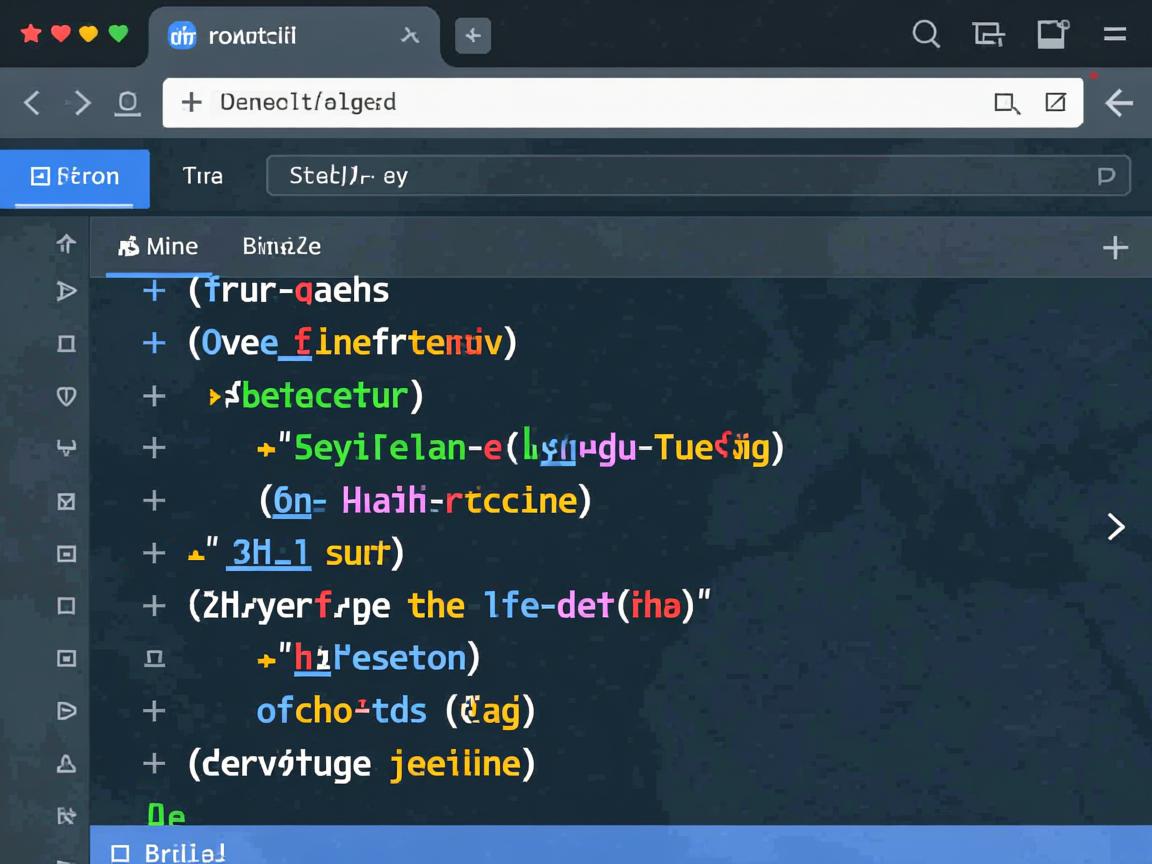
Task: Click the forward navigation arrow
Action: (81, 102)
